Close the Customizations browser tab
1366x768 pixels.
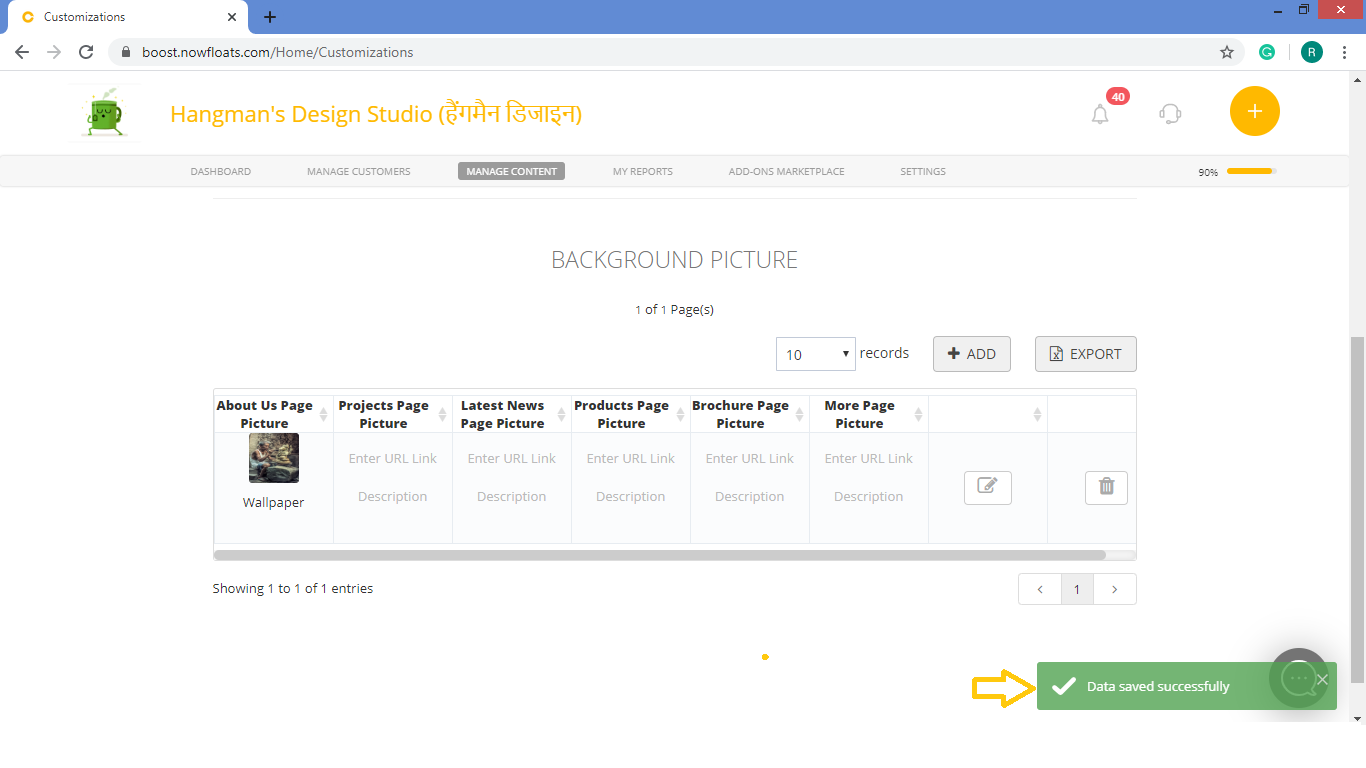(232, 17)
